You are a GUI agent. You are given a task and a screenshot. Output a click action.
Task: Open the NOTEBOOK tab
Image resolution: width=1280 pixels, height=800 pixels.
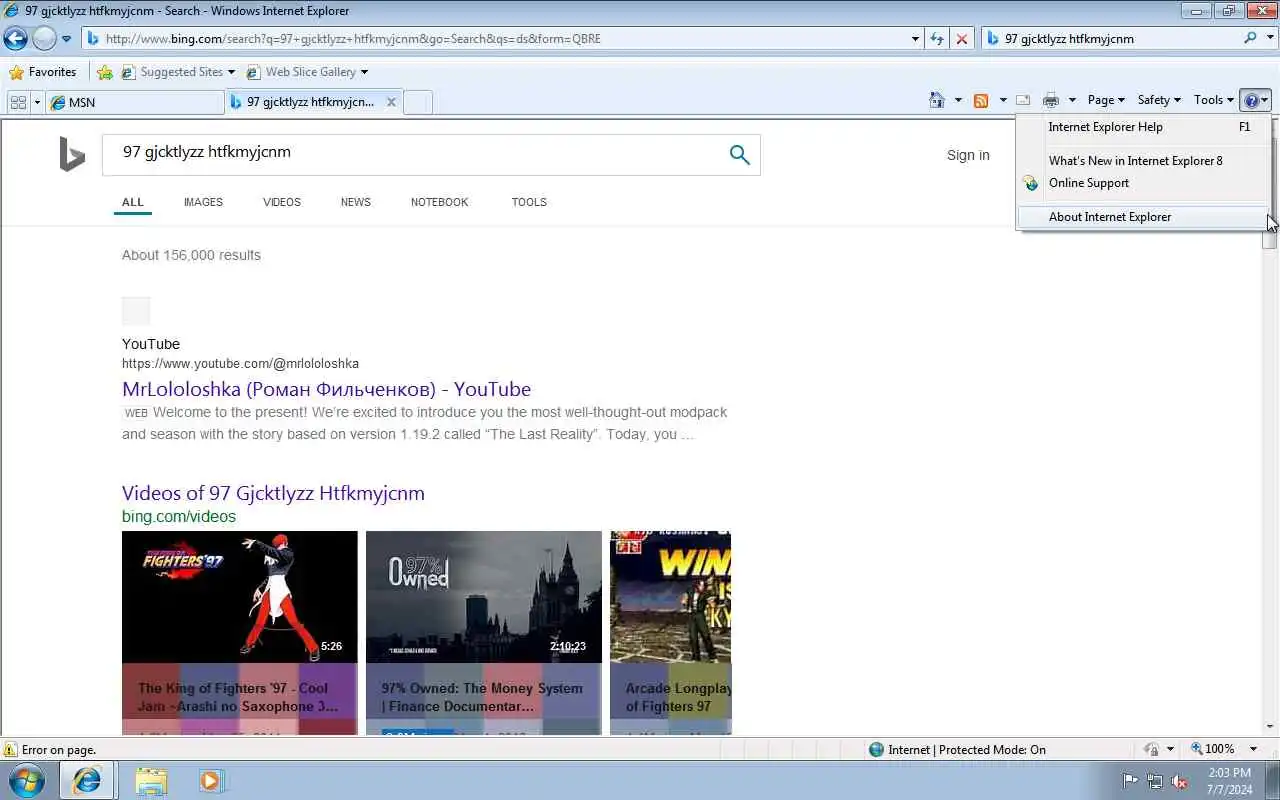439,202
